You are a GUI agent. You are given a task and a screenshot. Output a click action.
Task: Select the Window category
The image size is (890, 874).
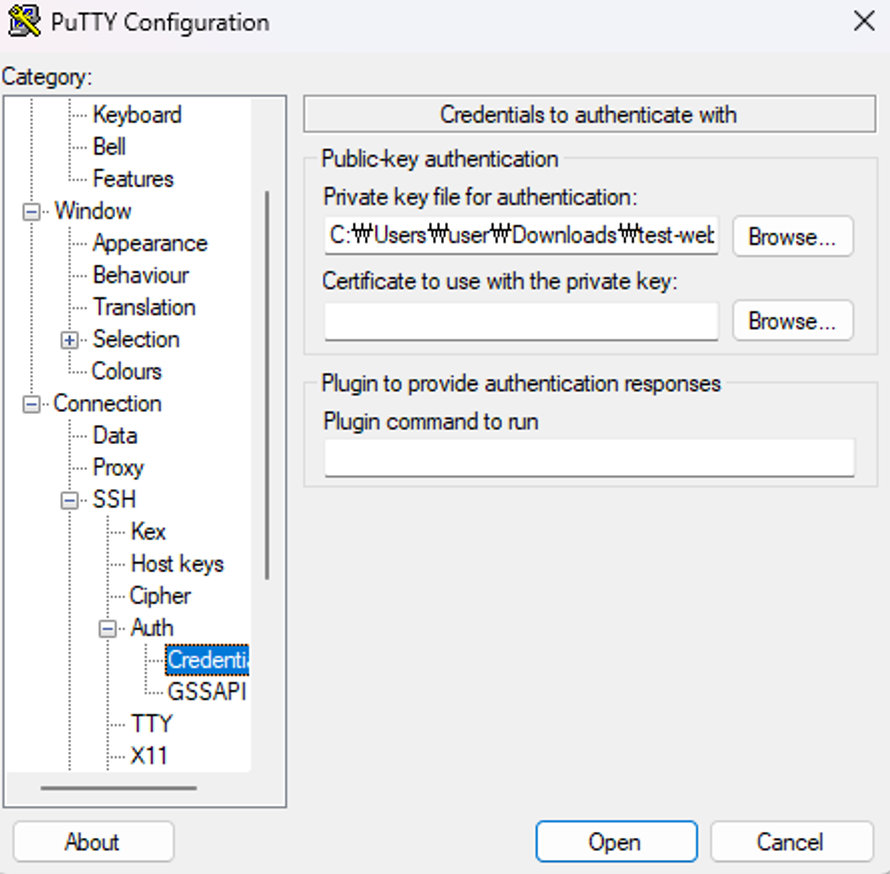pyautogui.click(x=93, y=211)
